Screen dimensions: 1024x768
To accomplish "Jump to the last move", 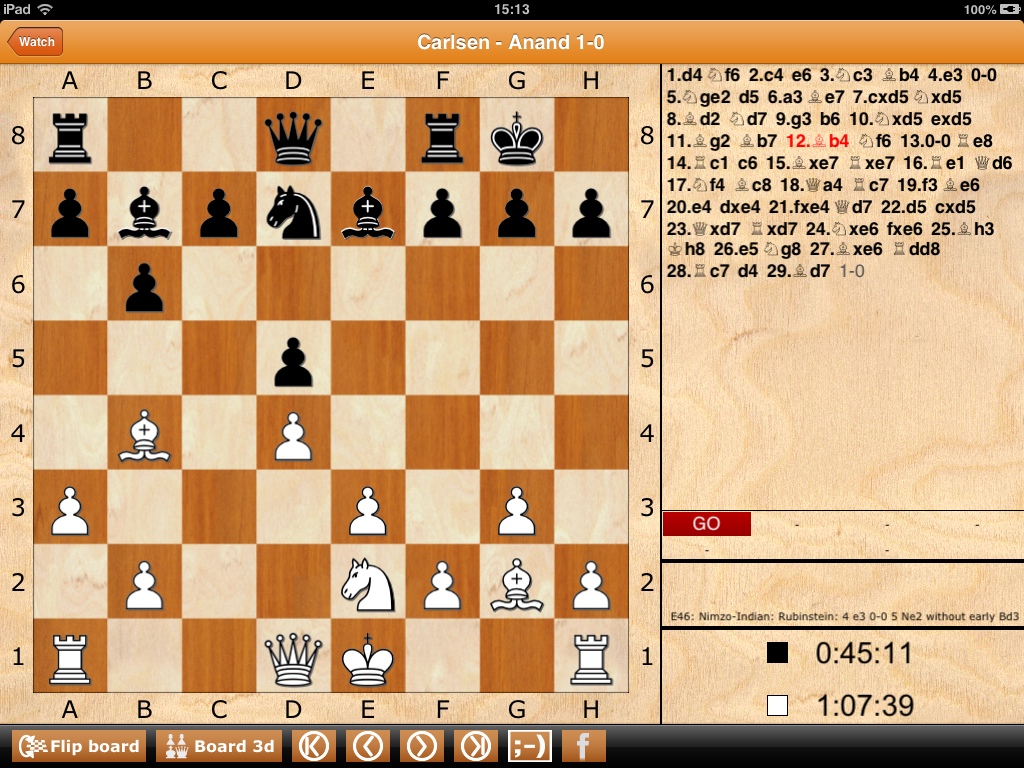I will click(x=476, y=746).
